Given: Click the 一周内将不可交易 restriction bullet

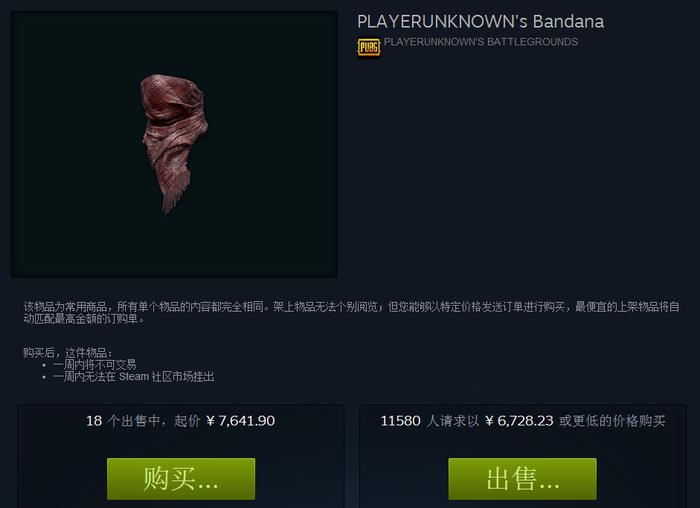Looking at the screenshot, I should (x=95, y=365).
